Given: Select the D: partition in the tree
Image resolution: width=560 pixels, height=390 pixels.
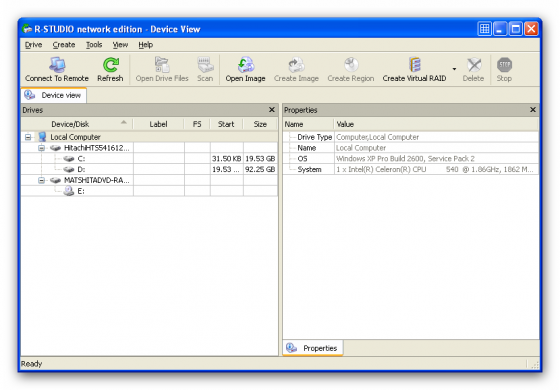Looking at the screenshot, I should coord(81,169).
